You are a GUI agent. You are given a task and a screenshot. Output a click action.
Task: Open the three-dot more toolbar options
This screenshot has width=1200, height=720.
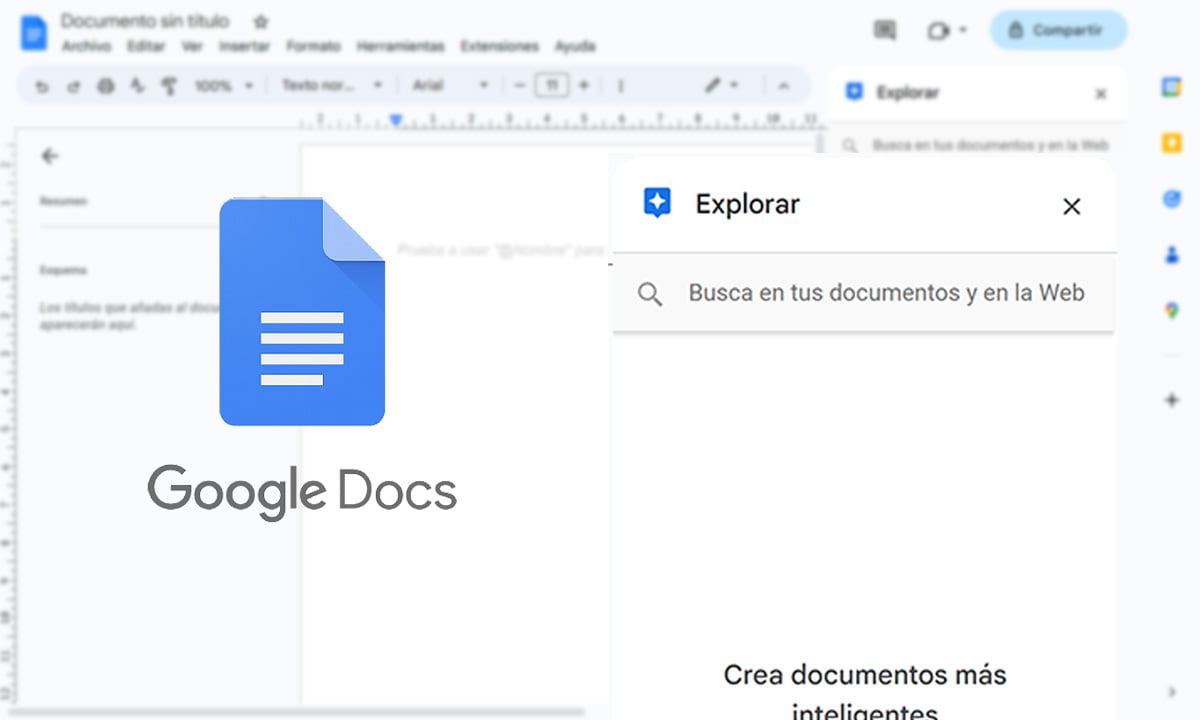pos(621,86)
